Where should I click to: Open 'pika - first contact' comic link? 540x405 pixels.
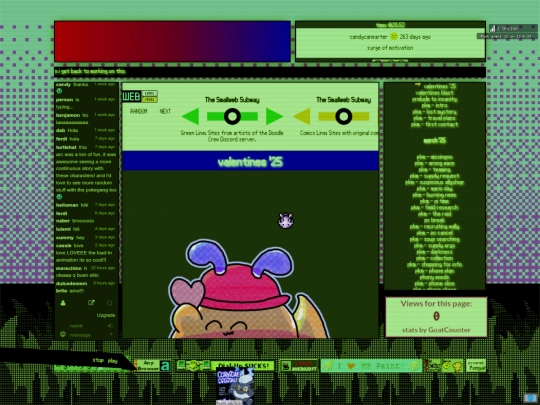click(435, 124)
